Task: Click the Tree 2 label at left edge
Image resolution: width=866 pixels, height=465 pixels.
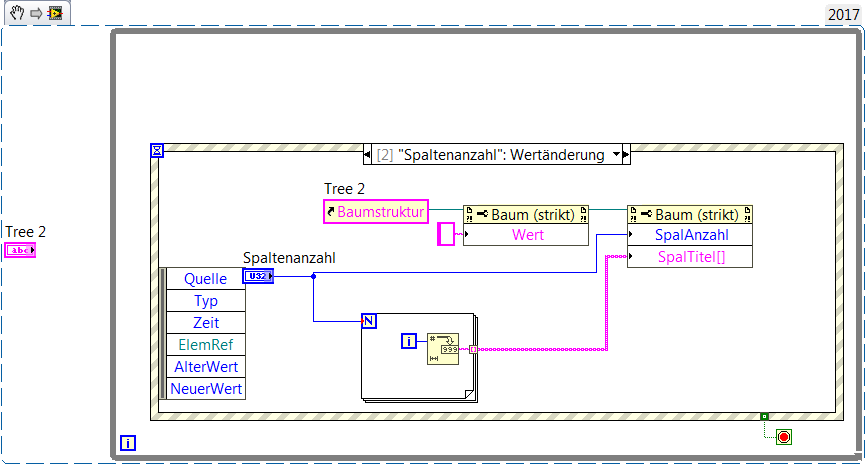Action: (25, 231)
